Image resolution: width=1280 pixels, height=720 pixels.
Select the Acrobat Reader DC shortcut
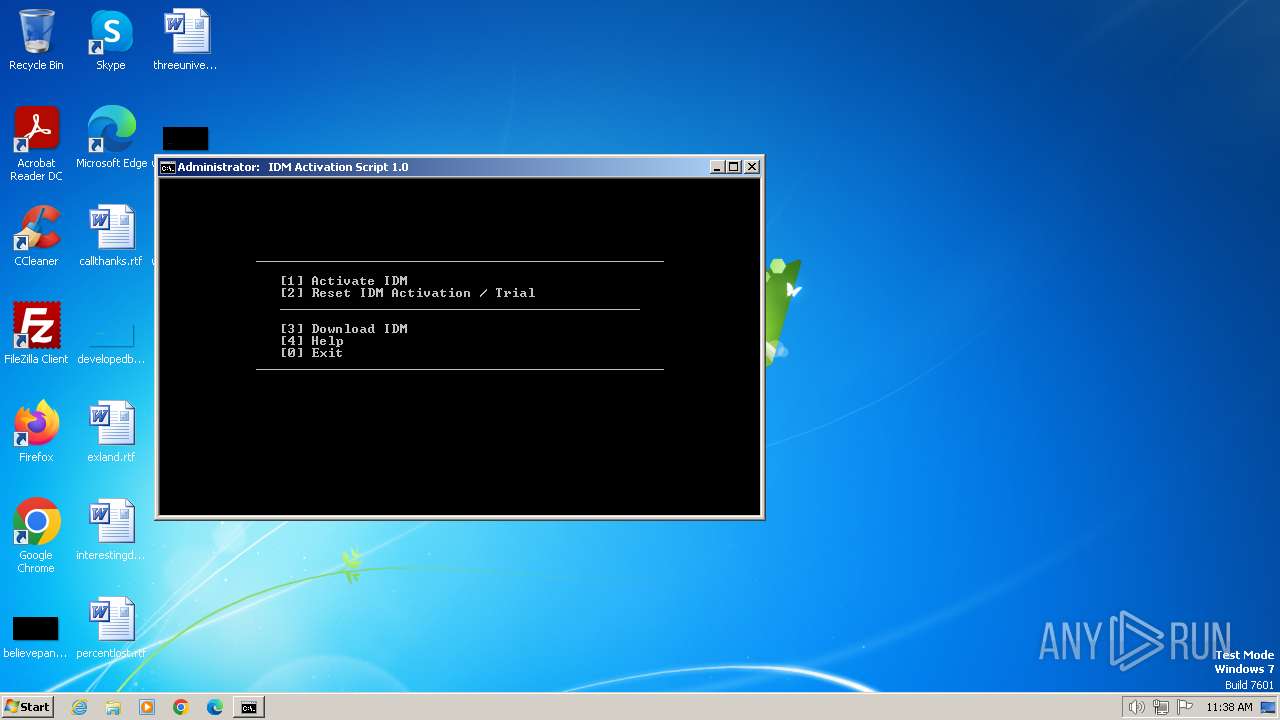pos(36,144)
